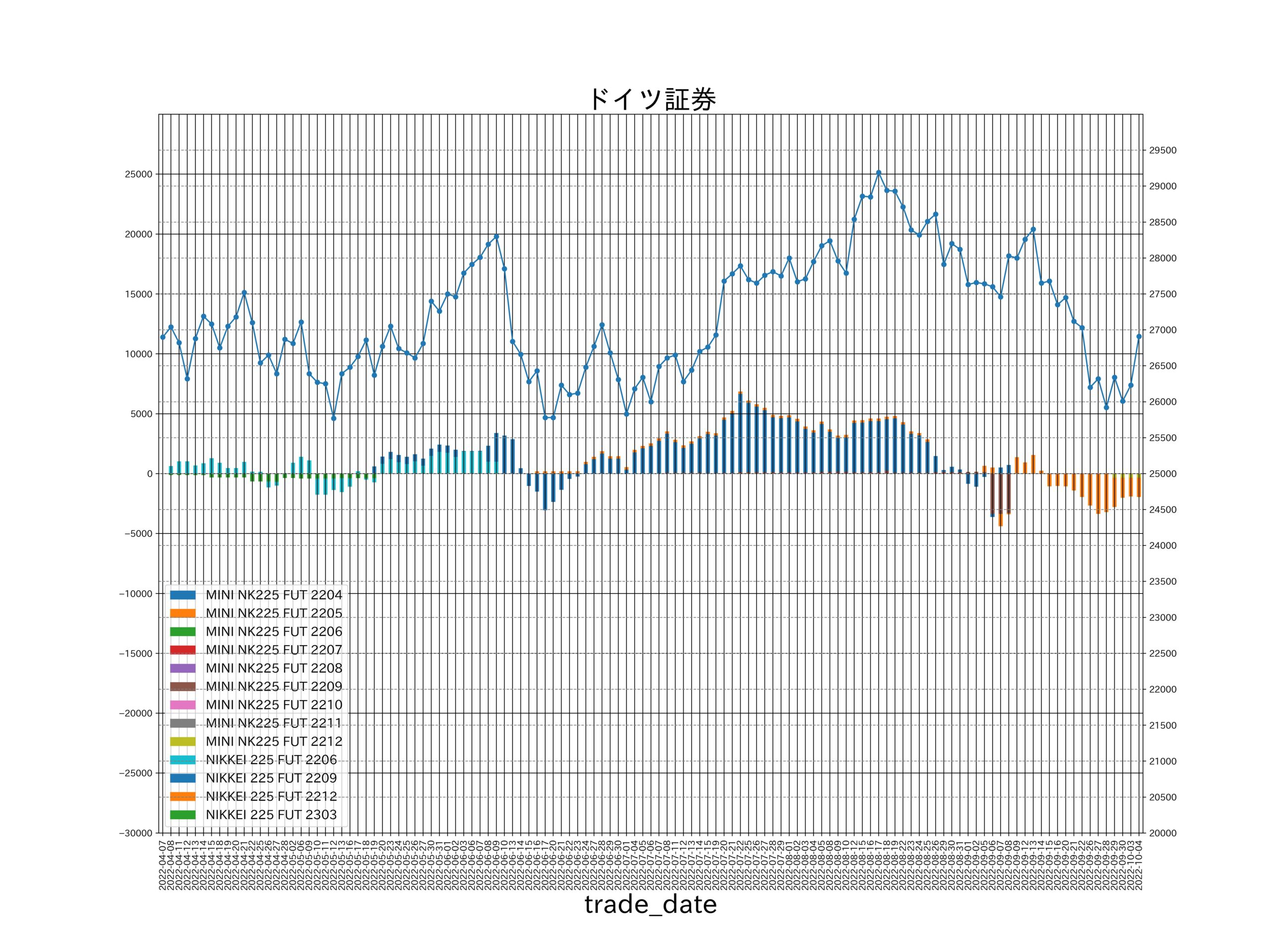Click the highest line point near 29200

tap(879, 173)
